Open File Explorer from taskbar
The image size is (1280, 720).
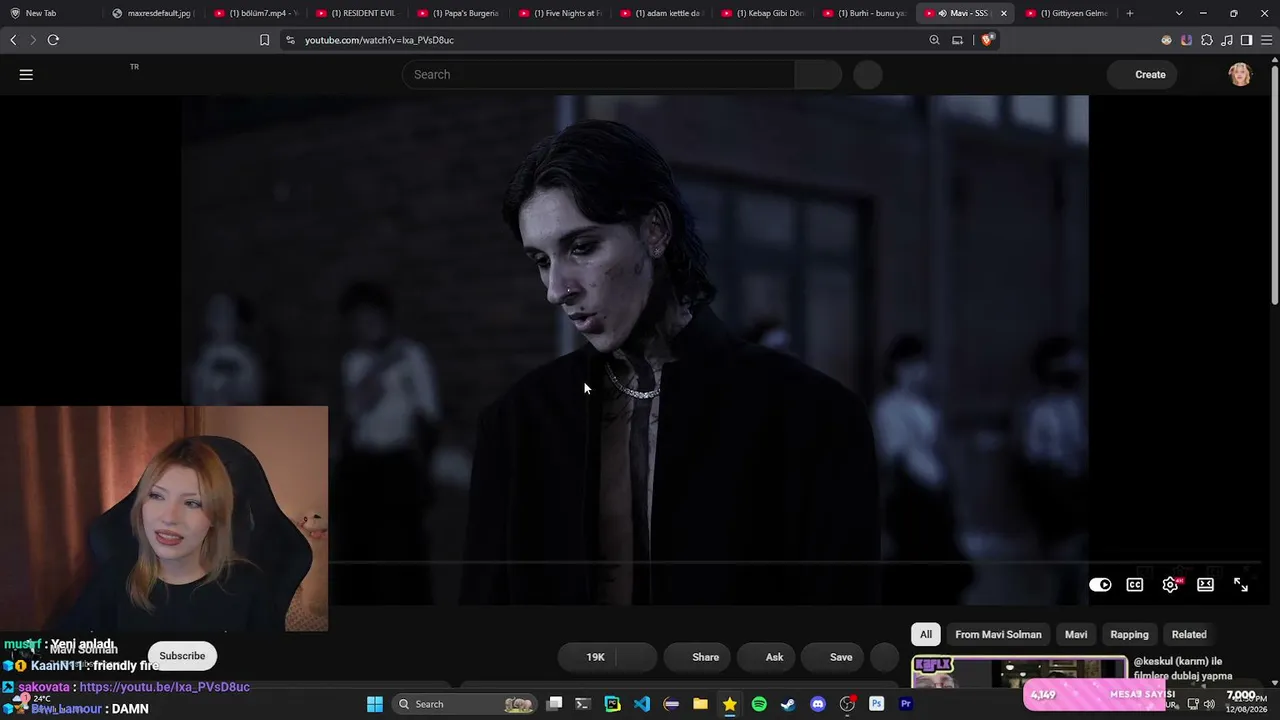pos(700,704)
